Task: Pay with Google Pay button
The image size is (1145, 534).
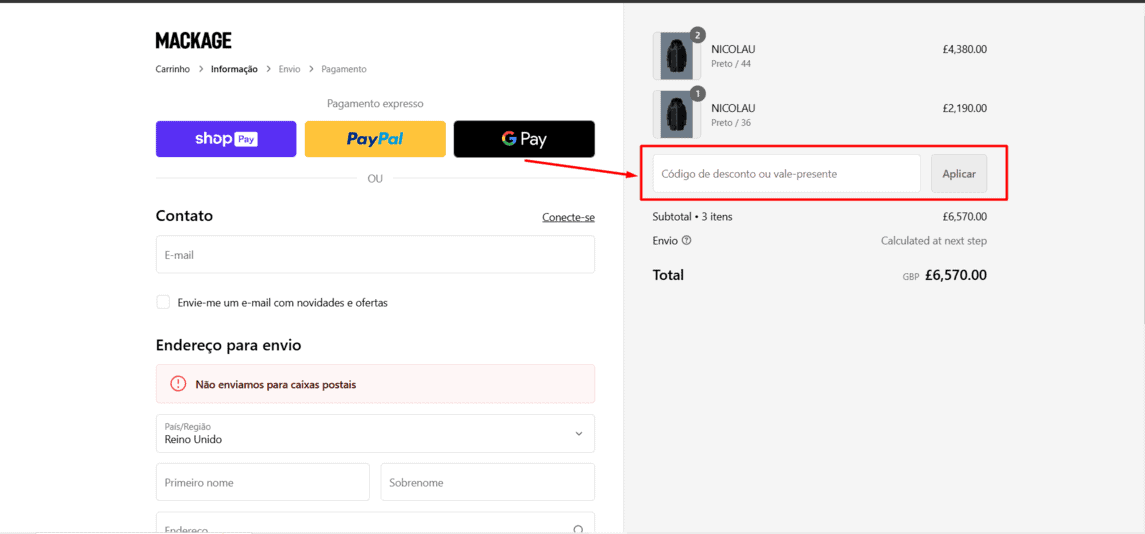Action: coord(524,139)
